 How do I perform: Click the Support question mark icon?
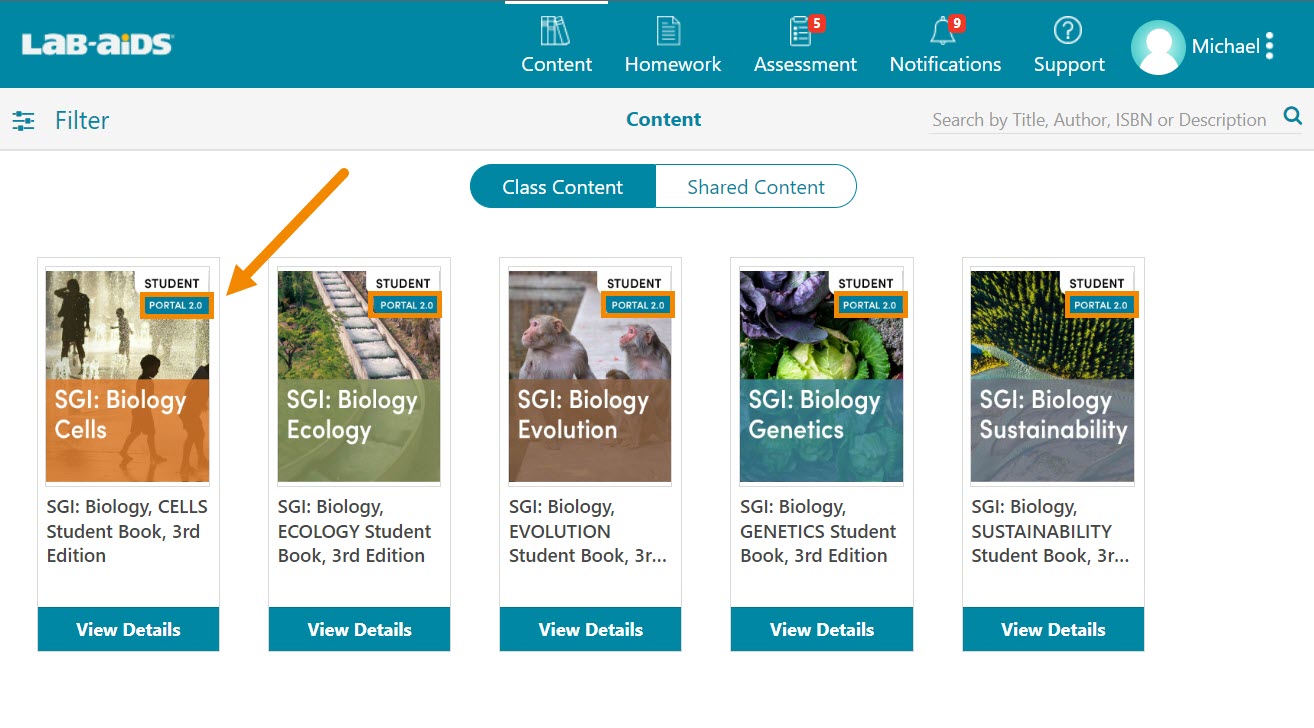coord(1068,32)
